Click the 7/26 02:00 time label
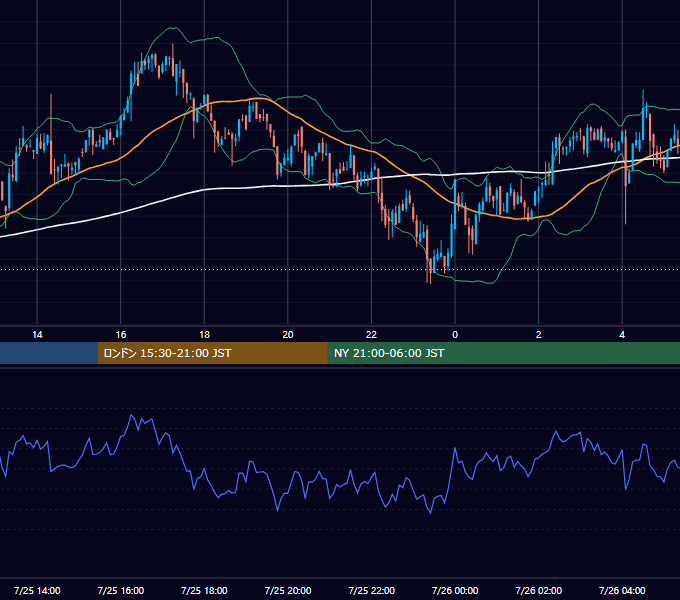The width and height of the screenshot is (680, 600). [539, 590]
